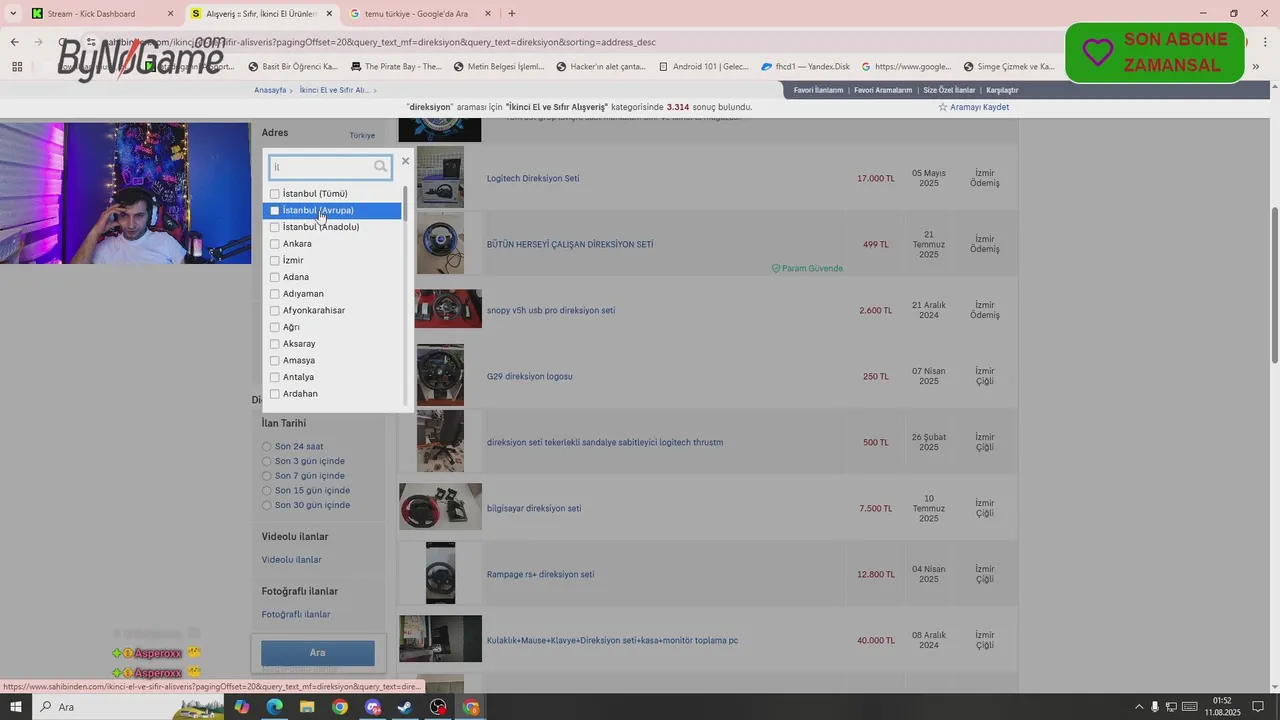
Task: Click the address search input field
Action: (330, 167)
